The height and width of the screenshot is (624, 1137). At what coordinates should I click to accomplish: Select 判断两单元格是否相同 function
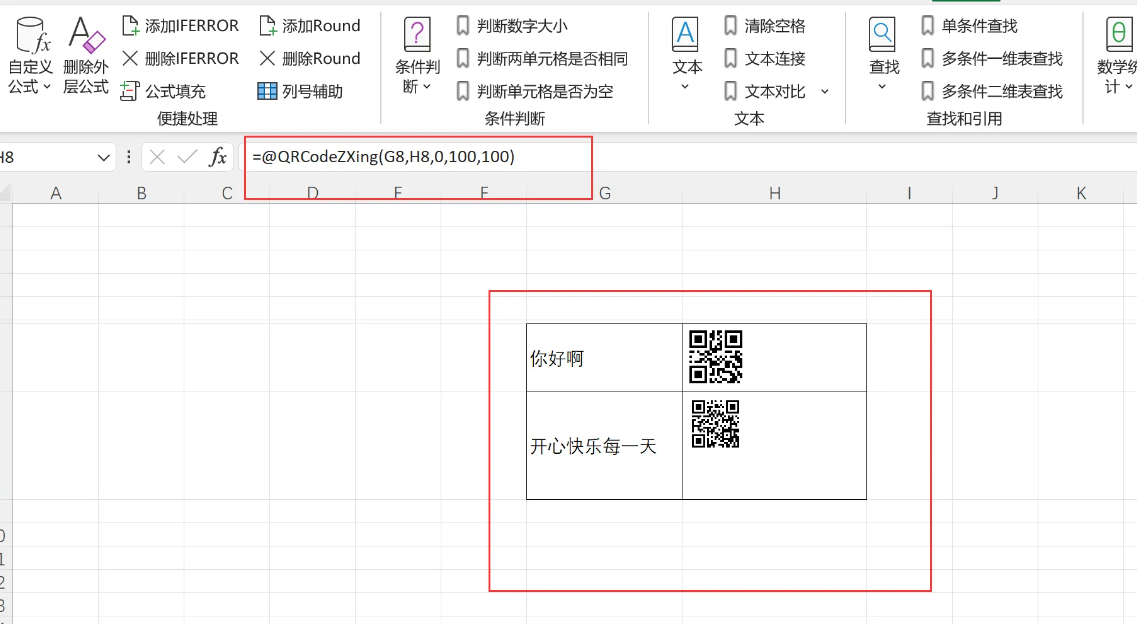click(x=542, y=59)
